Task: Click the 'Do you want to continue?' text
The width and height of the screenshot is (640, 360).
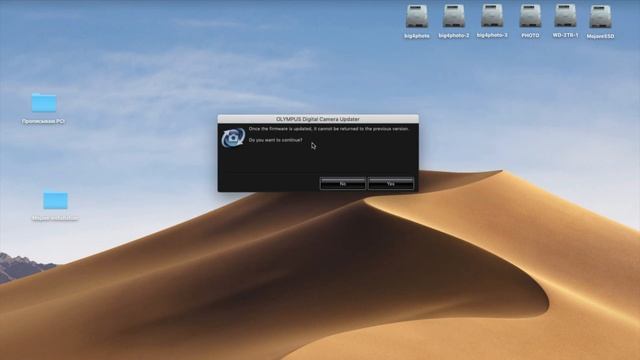Action: tap(276, 140)
